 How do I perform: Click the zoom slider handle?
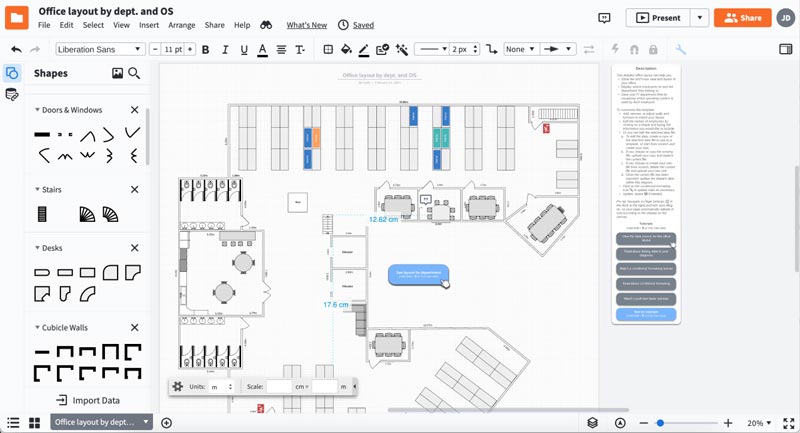(660, 423)
